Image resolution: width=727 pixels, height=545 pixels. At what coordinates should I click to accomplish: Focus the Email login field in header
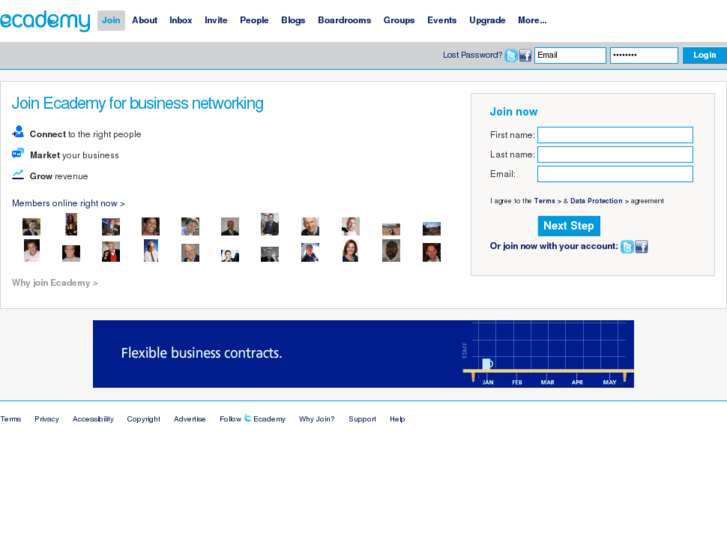[570, 55]
